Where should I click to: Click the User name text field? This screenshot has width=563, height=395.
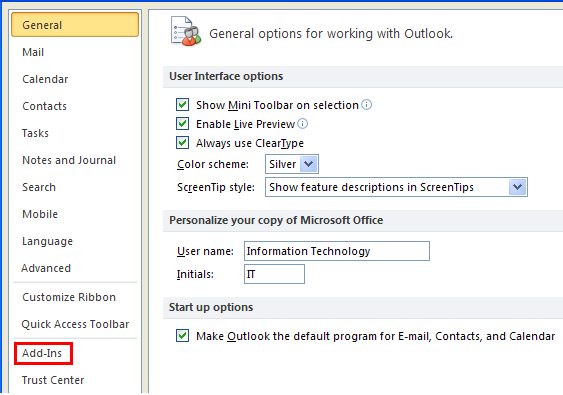coord(337,251)
